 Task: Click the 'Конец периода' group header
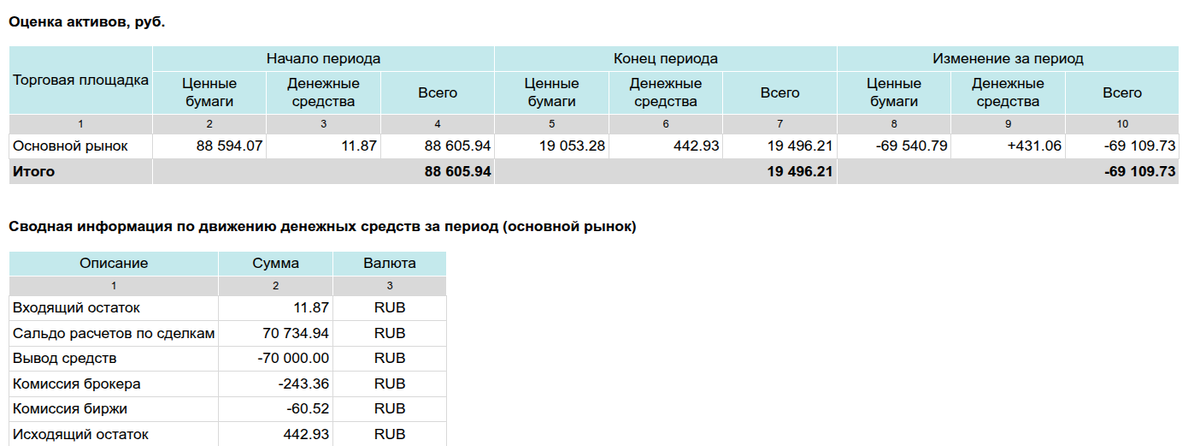click(x=665, y=59)
